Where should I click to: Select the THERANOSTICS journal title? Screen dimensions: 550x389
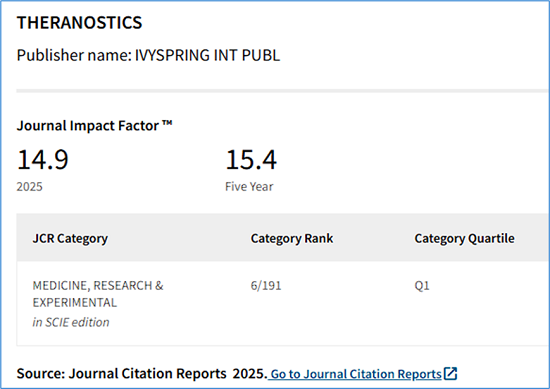80,23
